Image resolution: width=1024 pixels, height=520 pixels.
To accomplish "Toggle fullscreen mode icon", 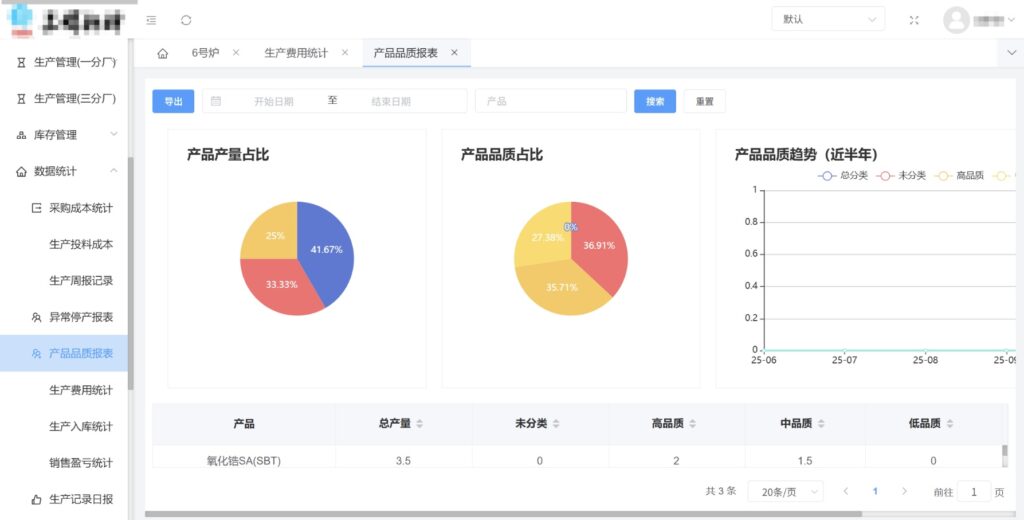I will coord(913,20).
